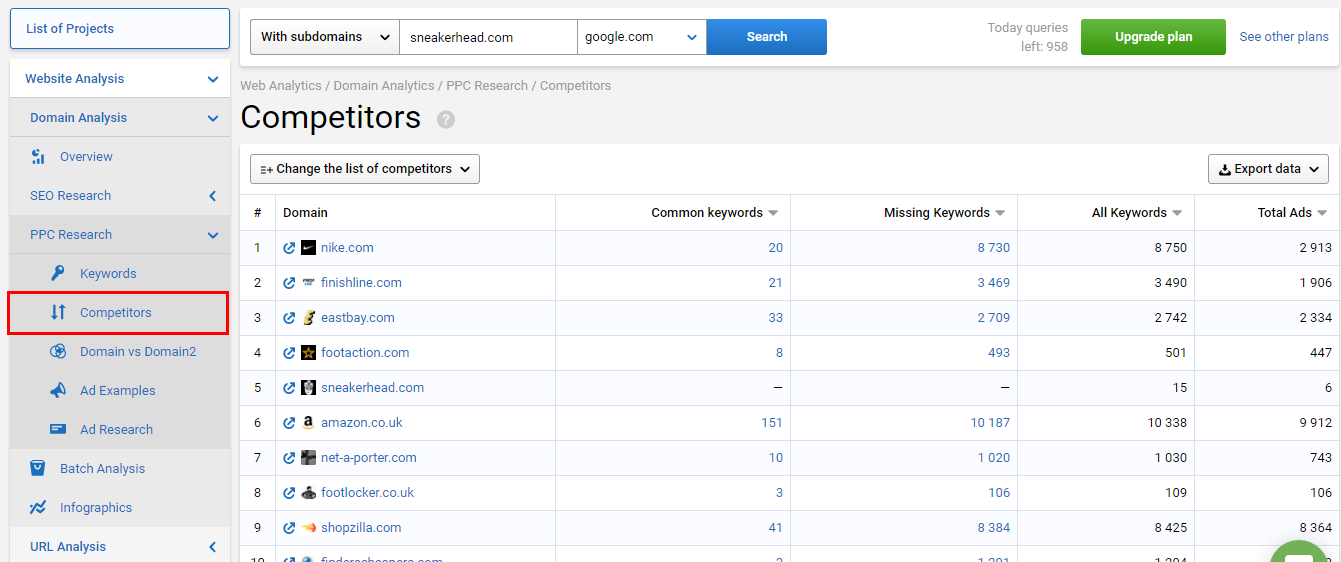Viewport: 1341px width, 562px height.
Task: Click the megaphone icon for Ad Examples
Action: (x=58, y=391)
